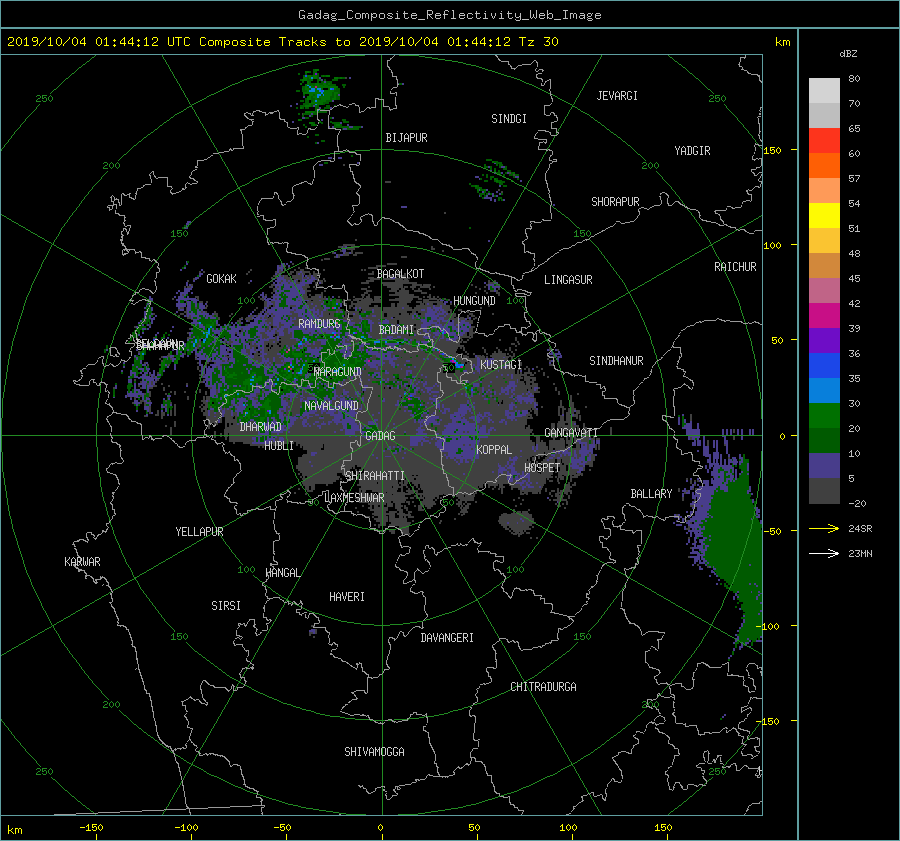Click the KUSTAGI city label
The height and width of the screenshot is (841, 900).
pos(501,365)
